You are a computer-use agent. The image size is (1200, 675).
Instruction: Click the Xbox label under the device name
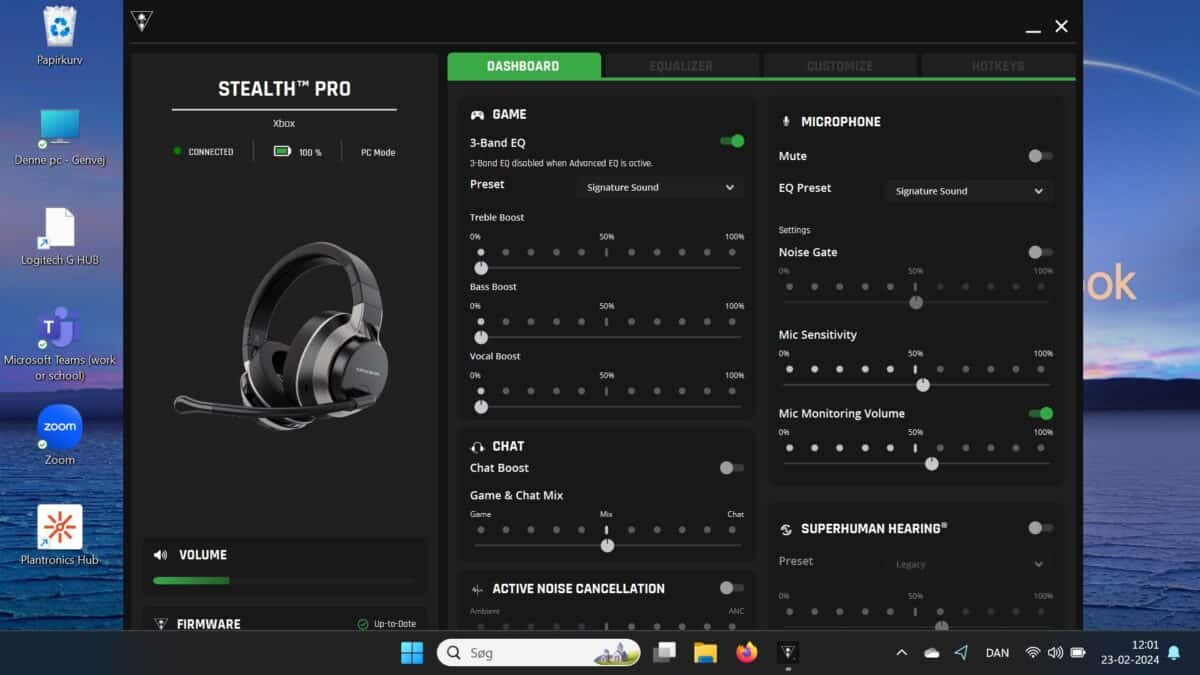pyautogui.click(x=284, y=124)
